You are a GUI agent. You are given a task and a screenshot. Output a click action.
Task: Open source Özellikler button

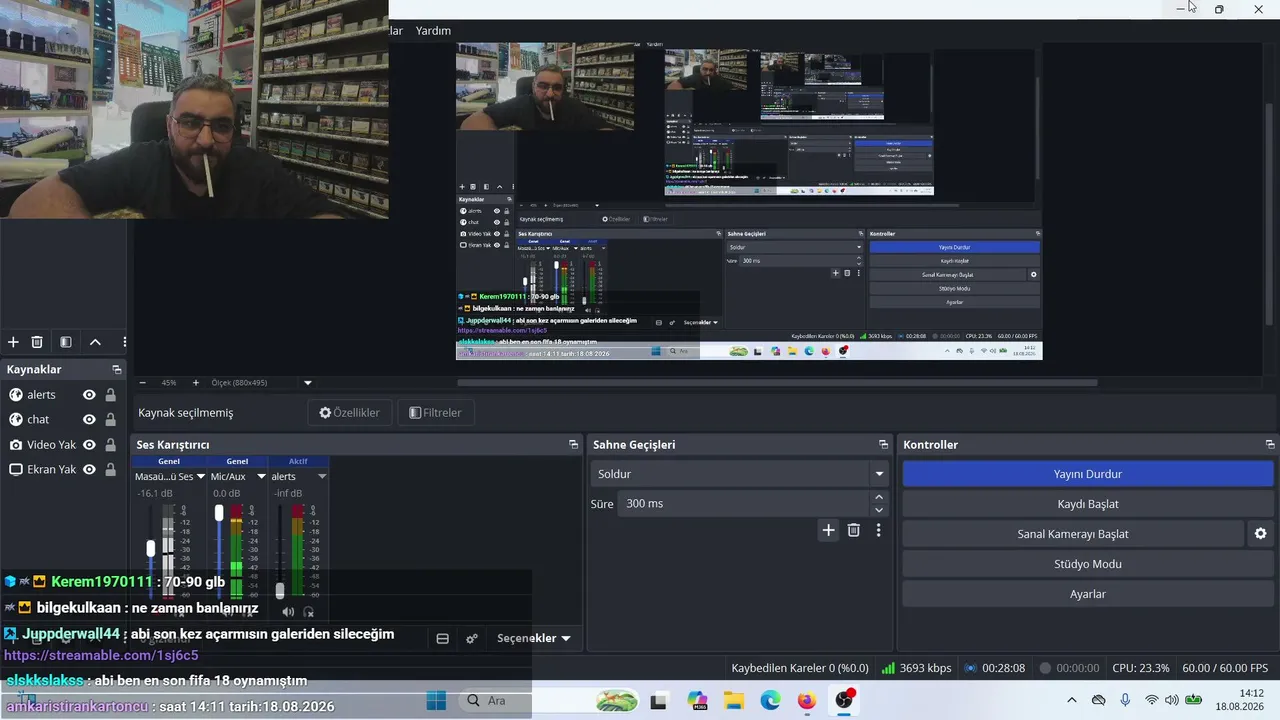(x=350, y=413)
